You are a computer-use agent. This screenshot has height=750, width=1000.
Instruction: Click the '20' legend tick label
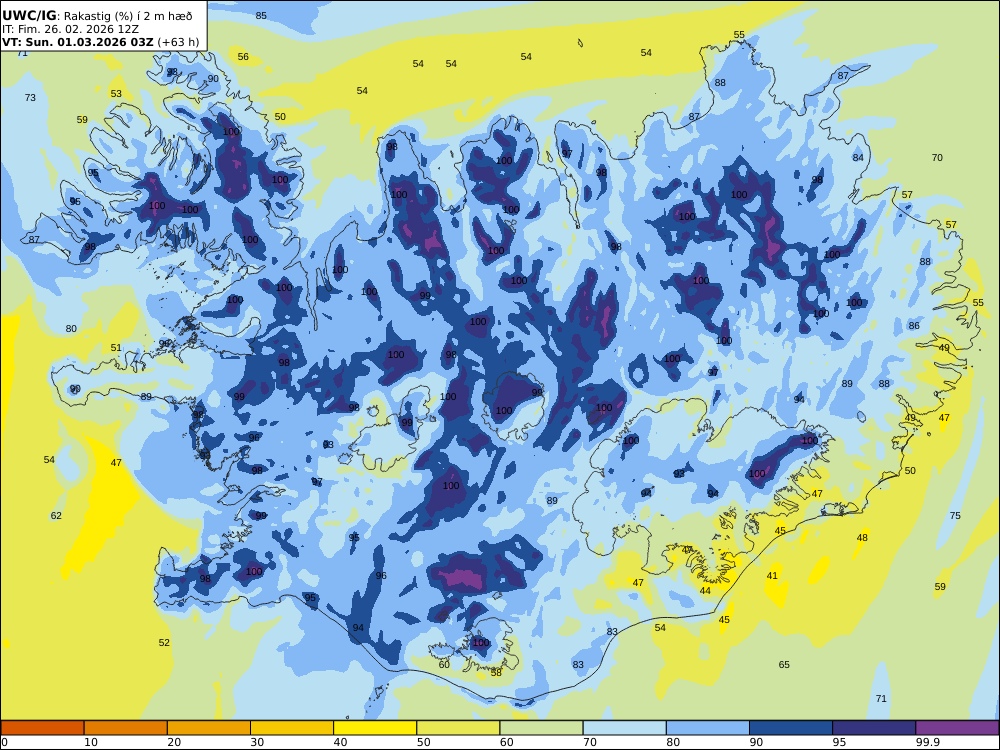(x=174, y=742)
